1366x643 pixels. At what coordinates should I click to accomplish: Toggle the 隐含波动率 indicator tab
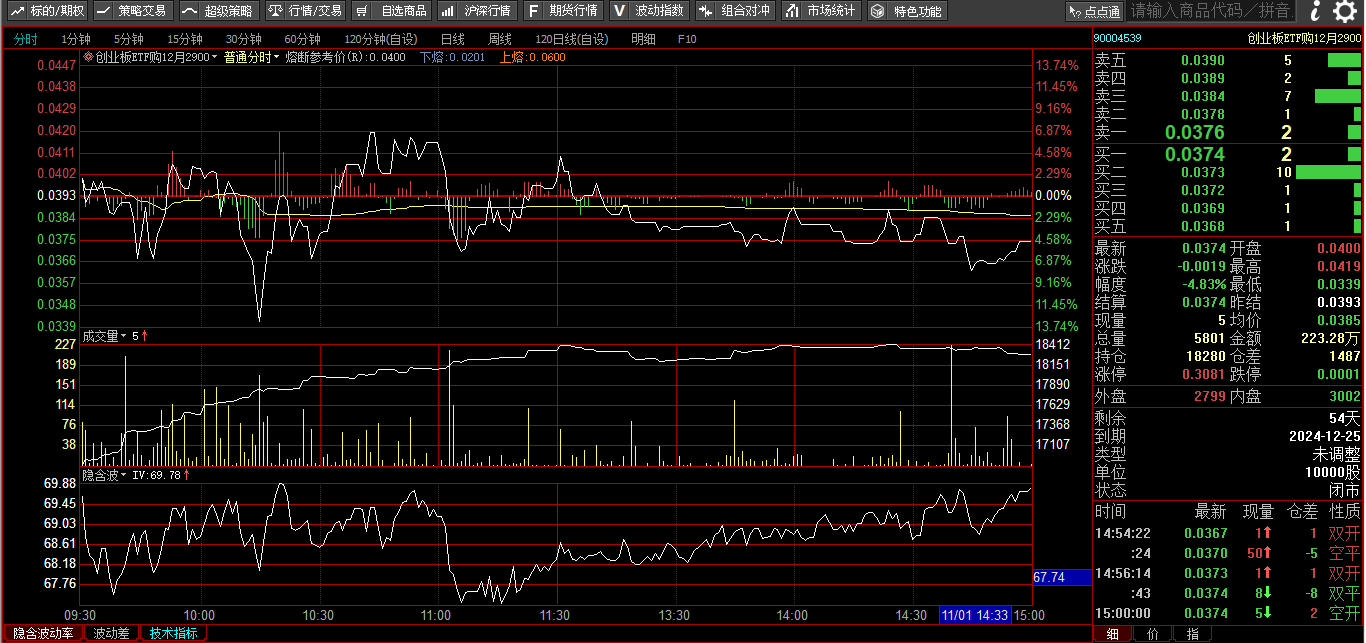click(x=42, y=633)
